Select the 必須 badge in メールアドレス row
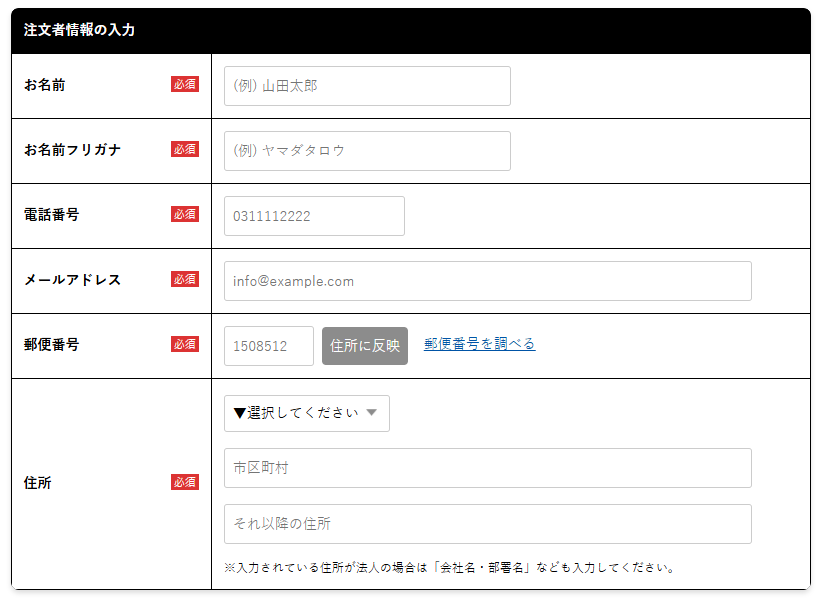The width and height of the screenshot is (828, 607). pos(185,280)
